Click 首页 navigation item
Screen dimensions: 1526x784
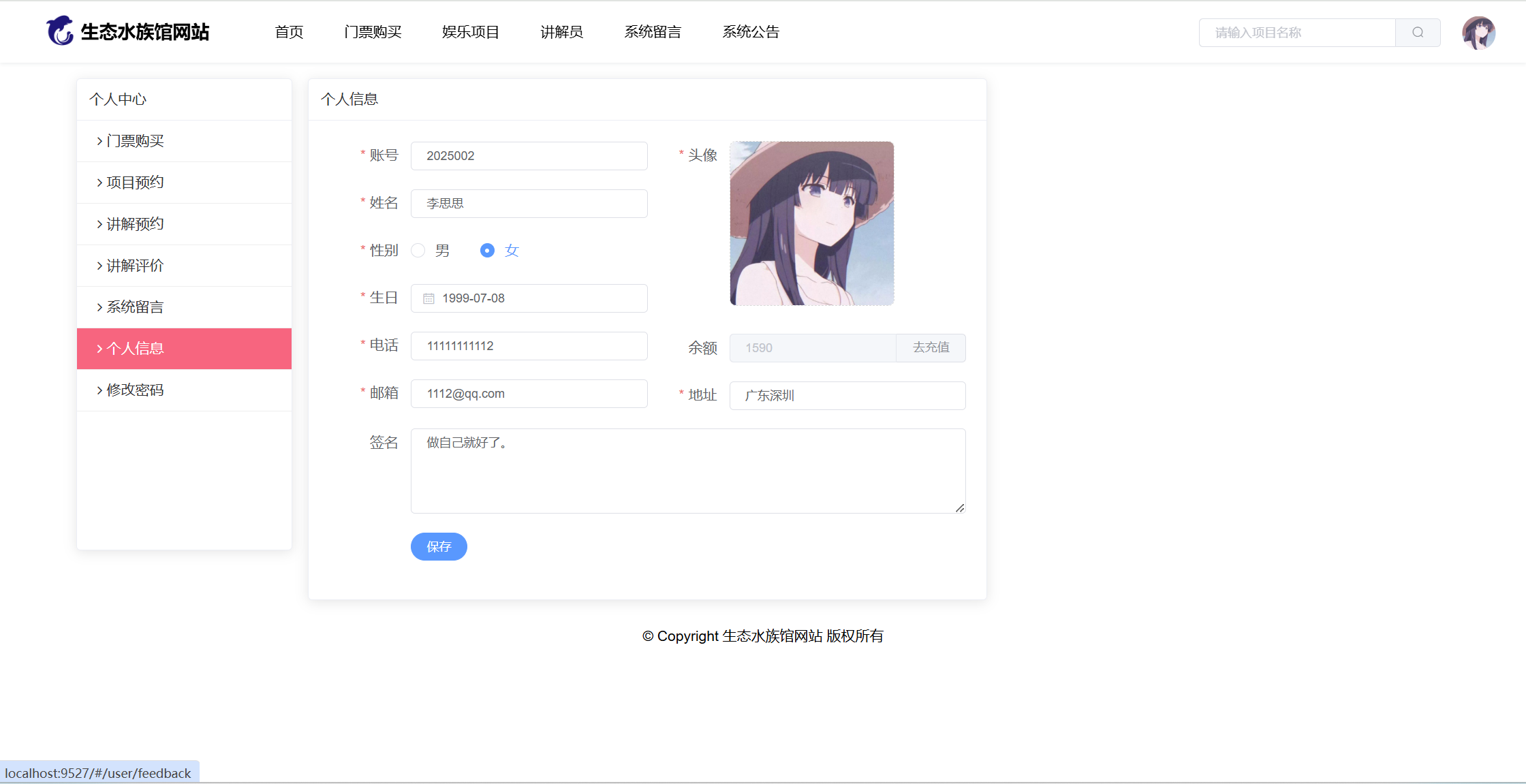289,32
